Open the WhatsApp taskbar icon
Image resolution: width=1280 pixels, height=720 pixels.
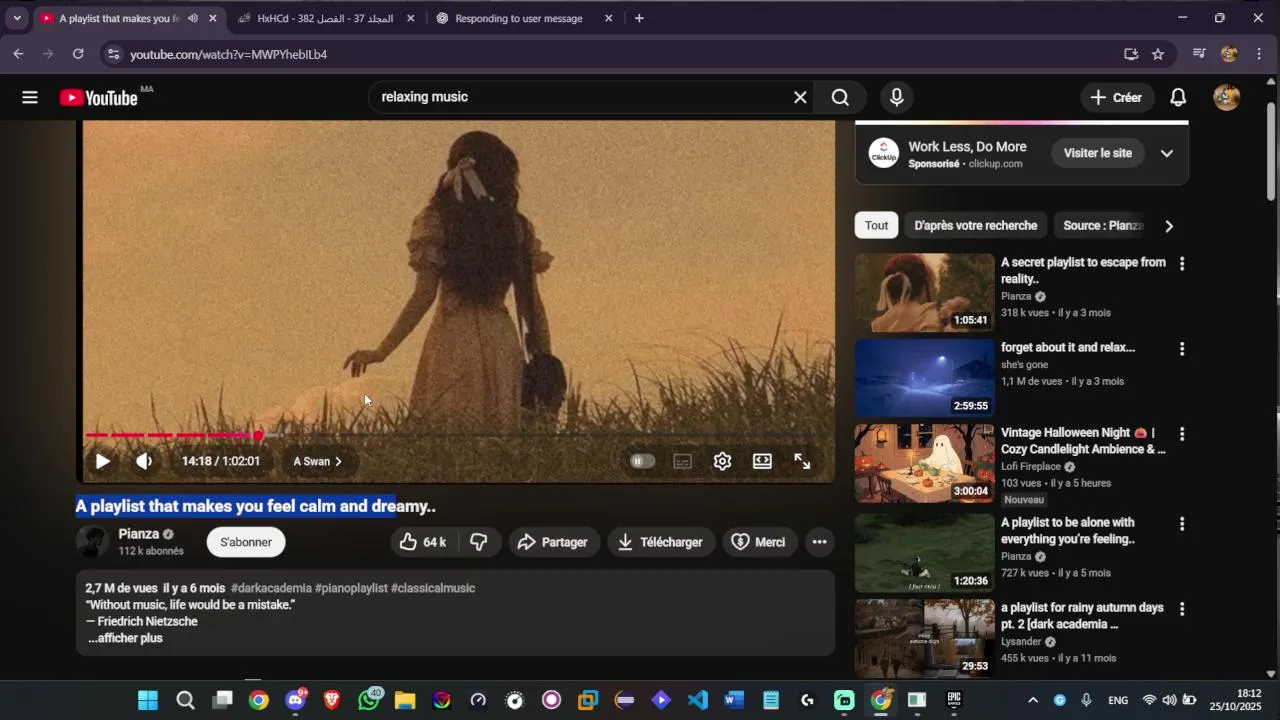[369, 700]
